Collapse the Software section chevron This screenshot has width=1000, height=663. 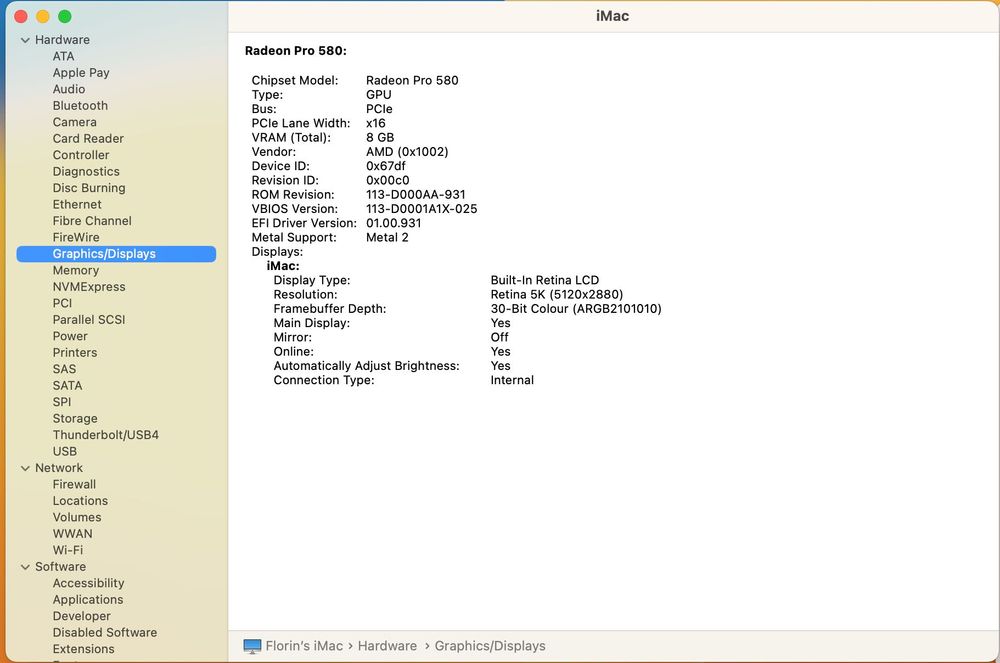(25, 567)
